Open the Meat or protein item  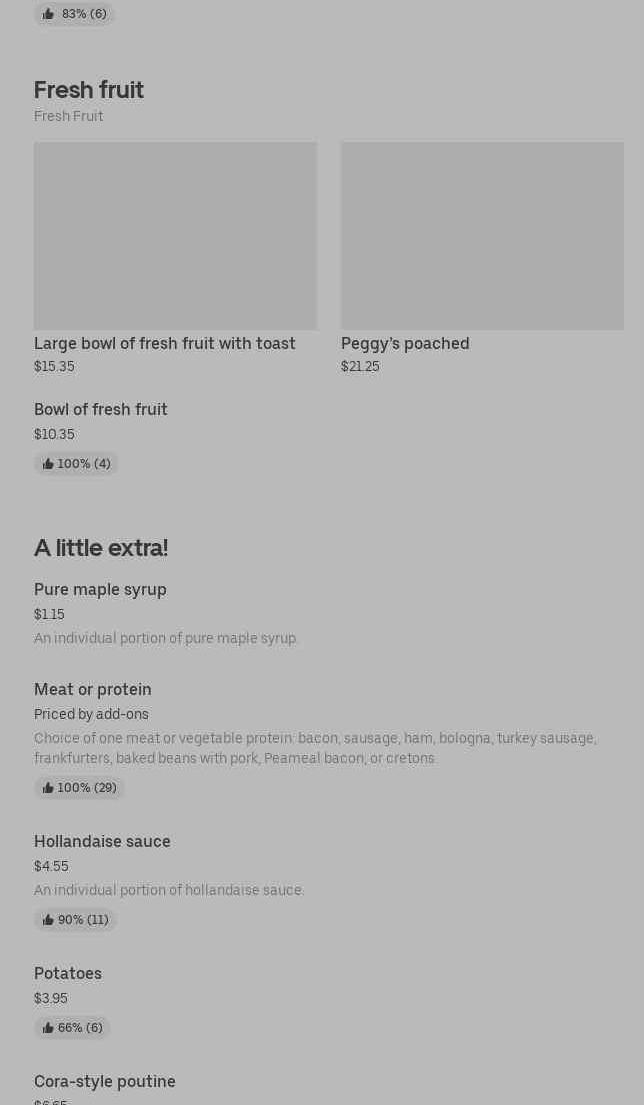coord(93,689)
